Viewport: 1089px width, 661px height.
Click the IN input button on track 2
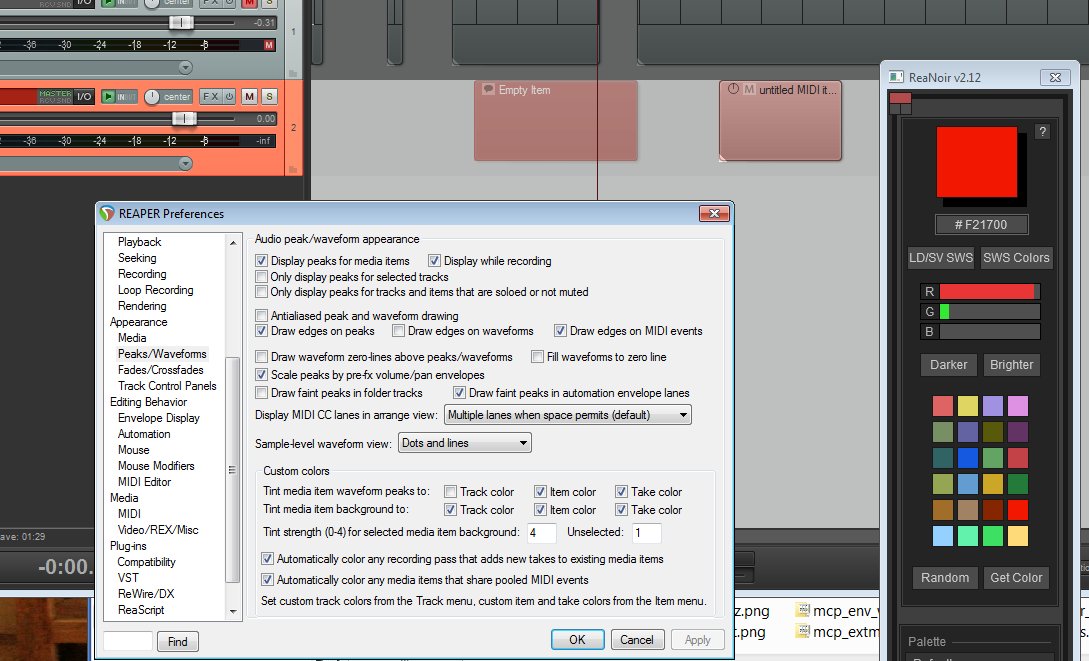[x=126, y=97]
